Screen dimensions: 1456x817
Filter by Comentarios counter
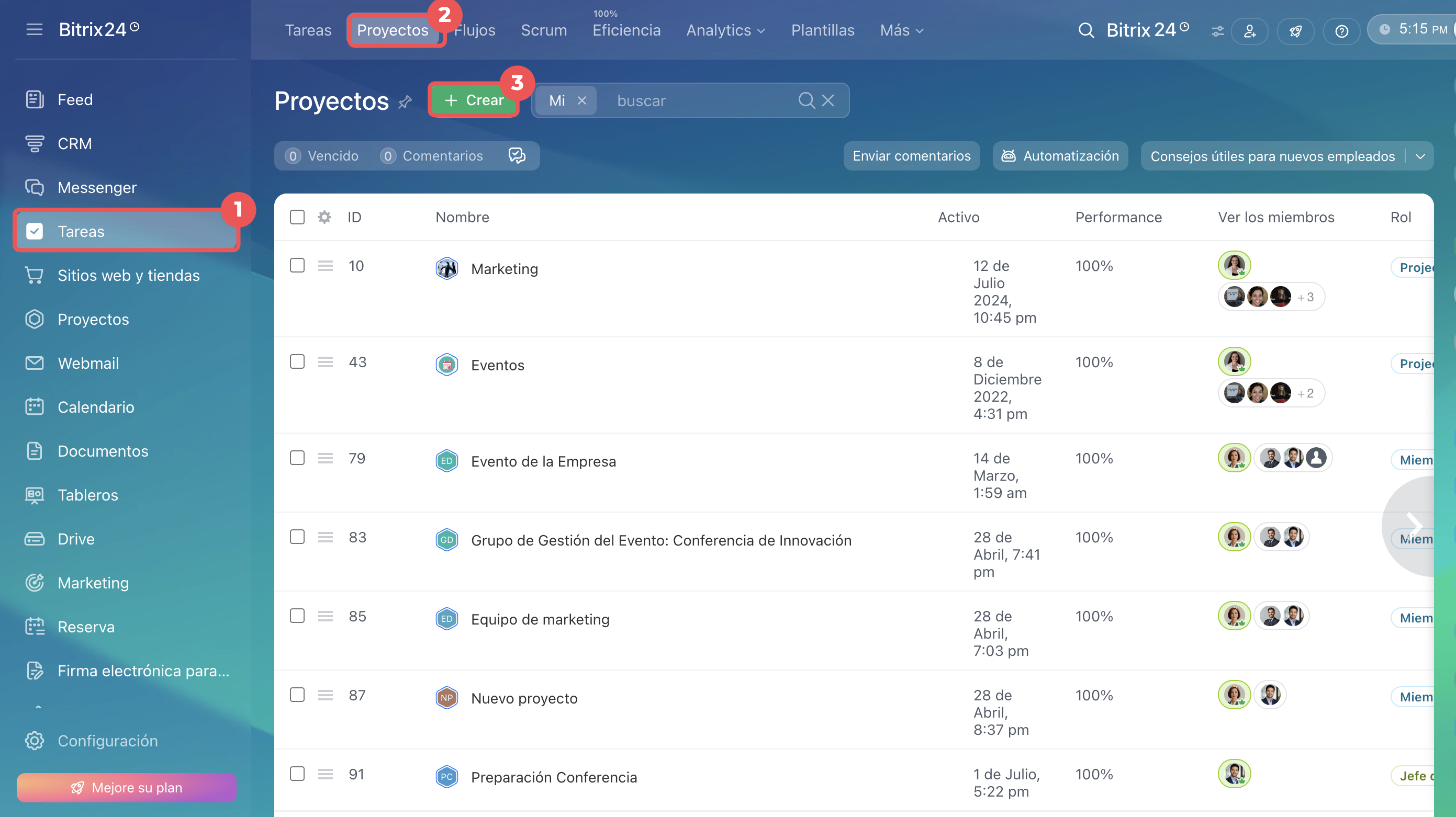[431, 156]
